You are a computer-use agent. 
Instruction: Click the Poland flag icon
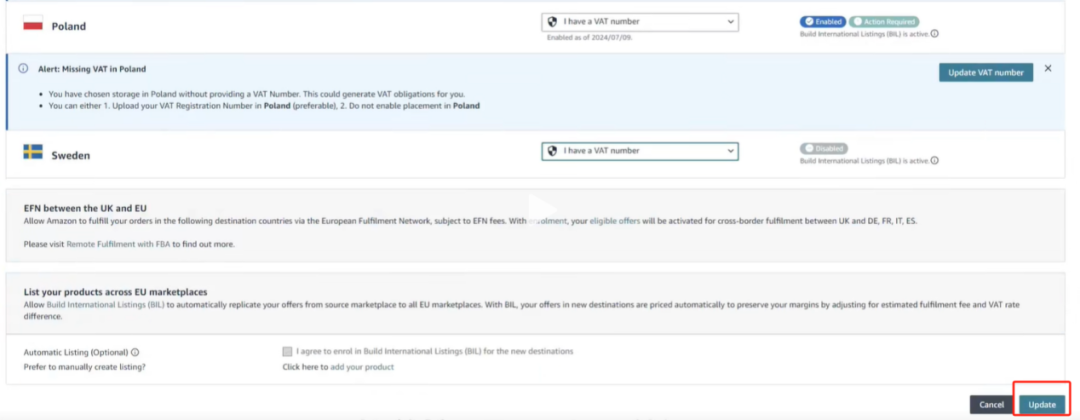(33, 22)
